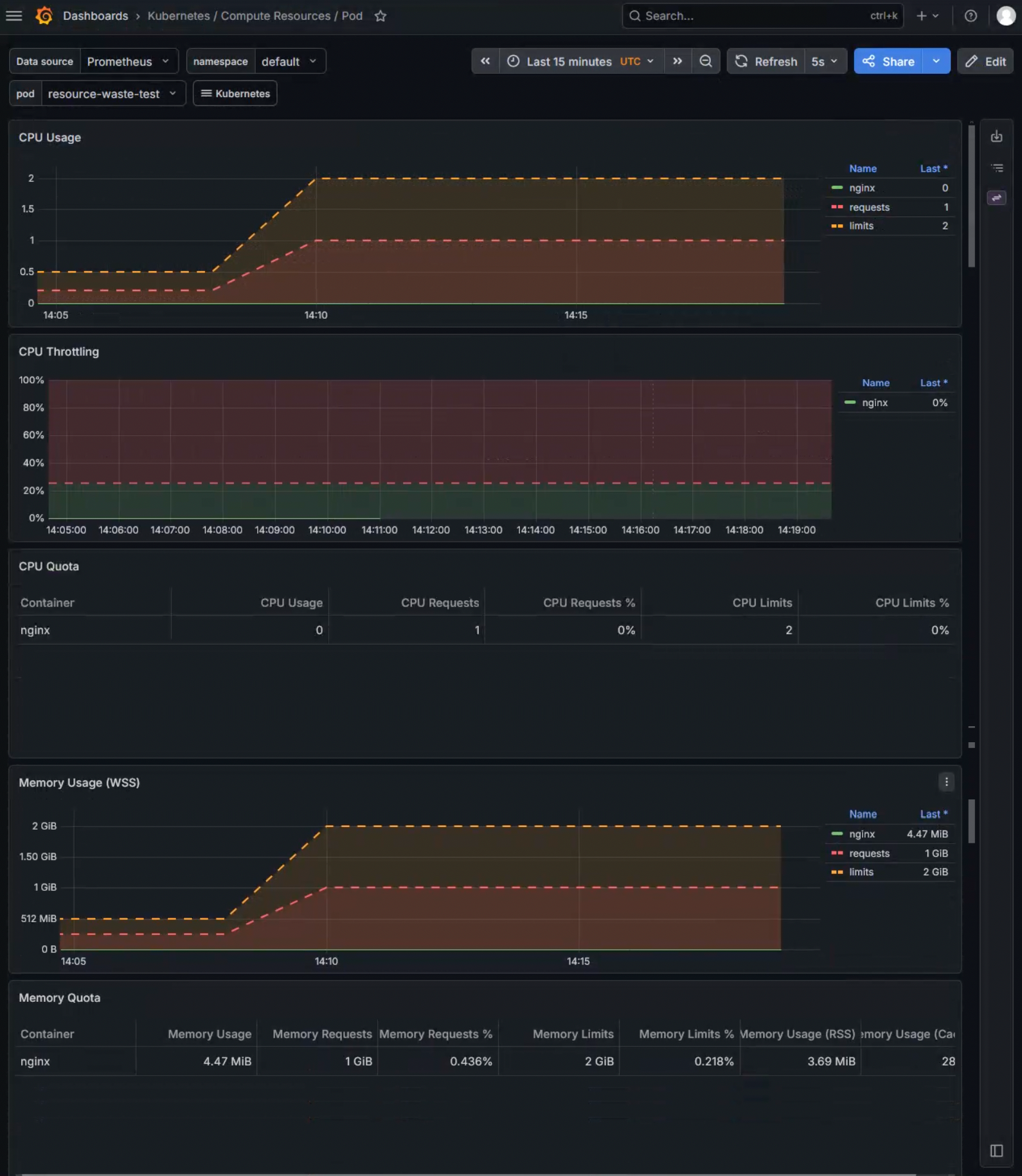Click the Memory Quota panel title
The height and width of the screenshot is (1176, 1022).
point(59,997)
